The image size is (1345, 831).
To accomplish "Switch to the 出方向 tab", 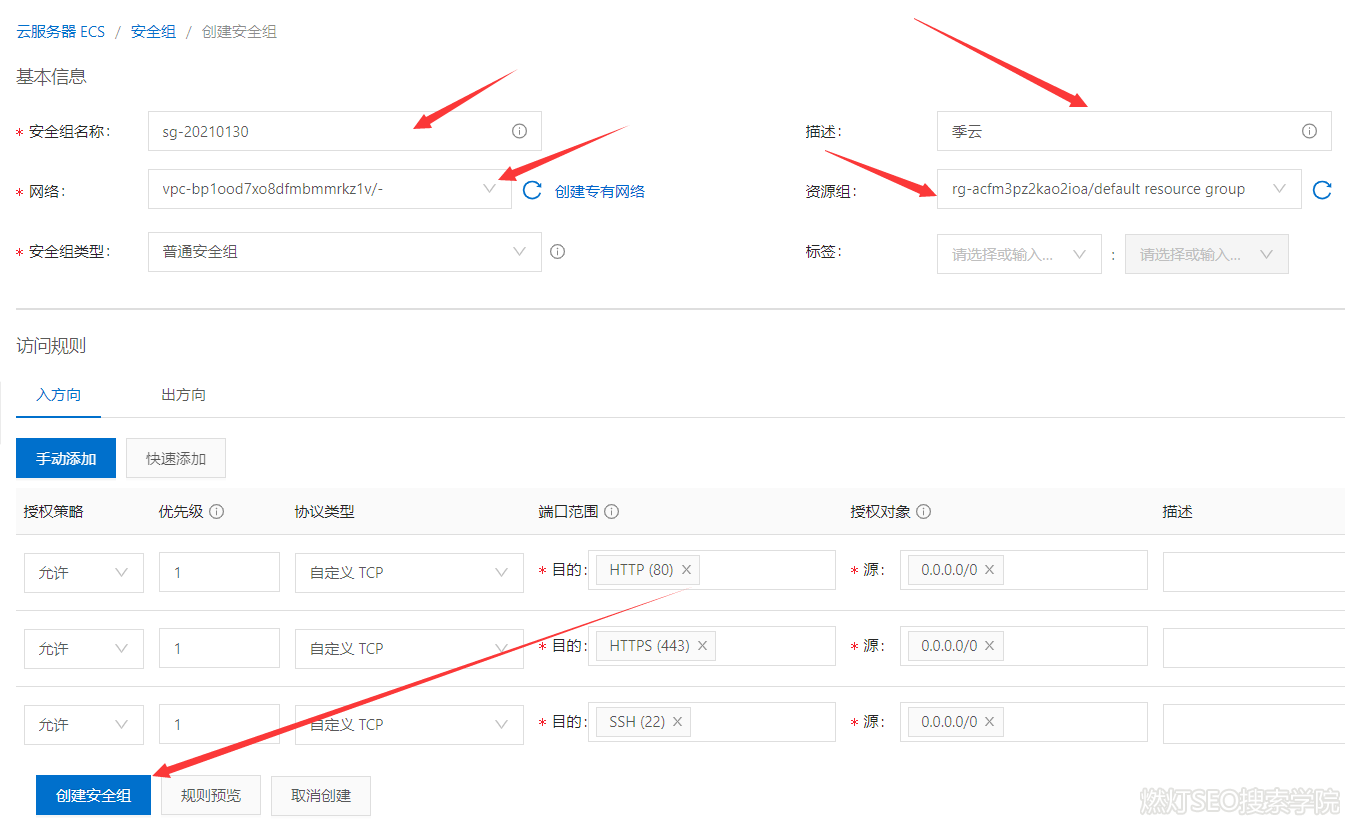I will coord(184,395).
